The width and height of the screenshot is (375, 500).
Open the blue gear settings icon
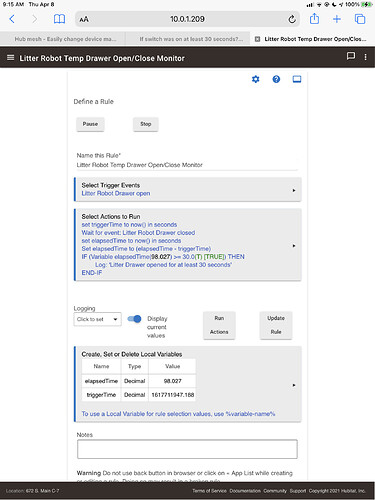(256, 79)
